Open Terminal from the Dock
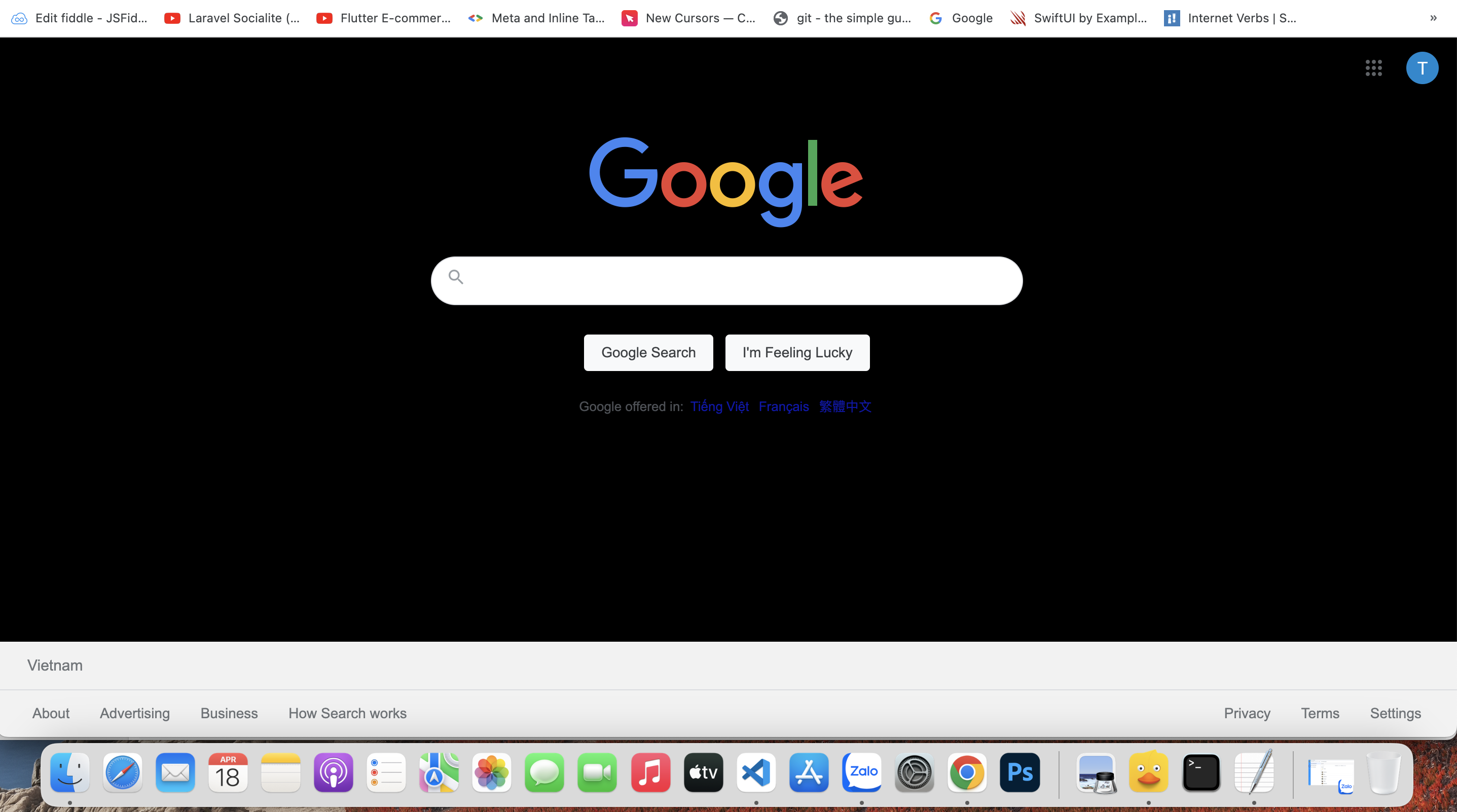Screen dimensions: 1457x812 tap(1201, 772)
